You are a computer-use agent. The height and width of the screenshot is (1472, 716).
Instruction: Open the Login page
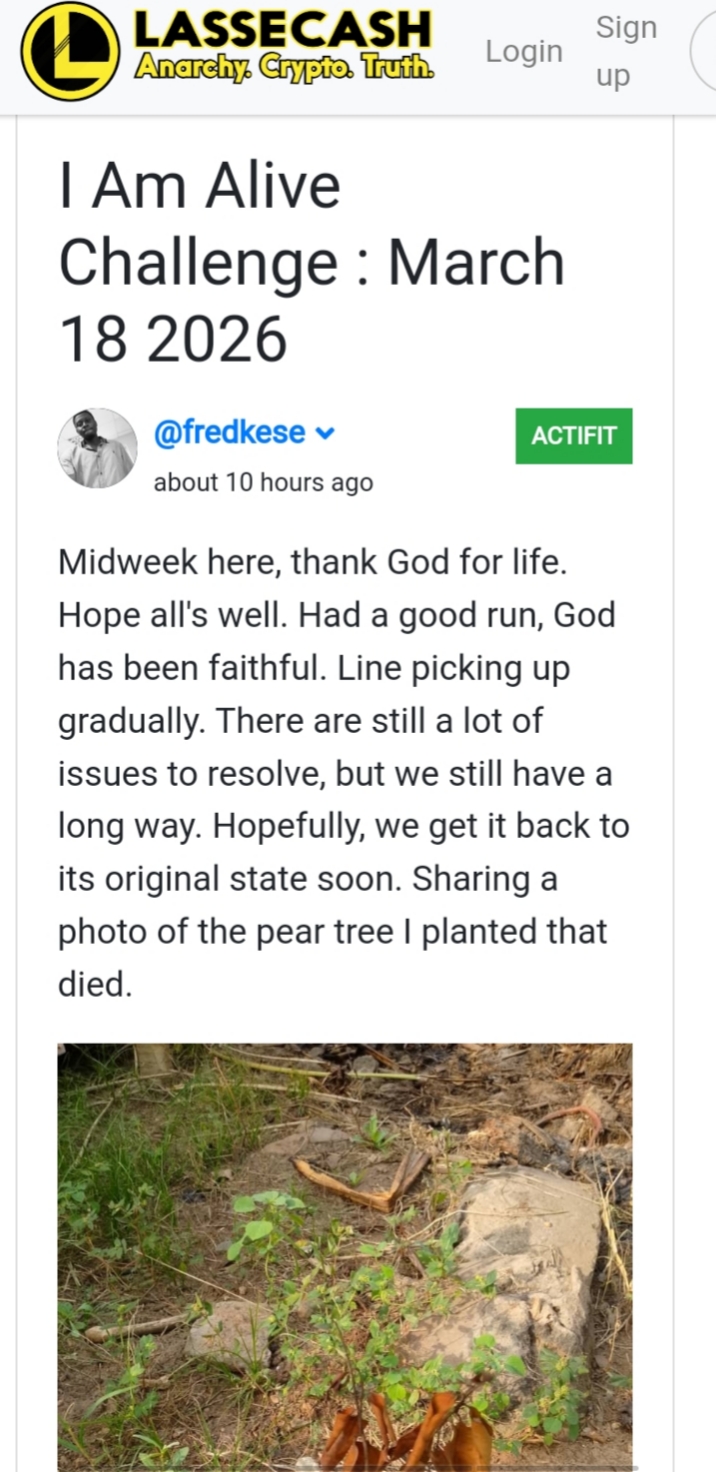[524, 51]
